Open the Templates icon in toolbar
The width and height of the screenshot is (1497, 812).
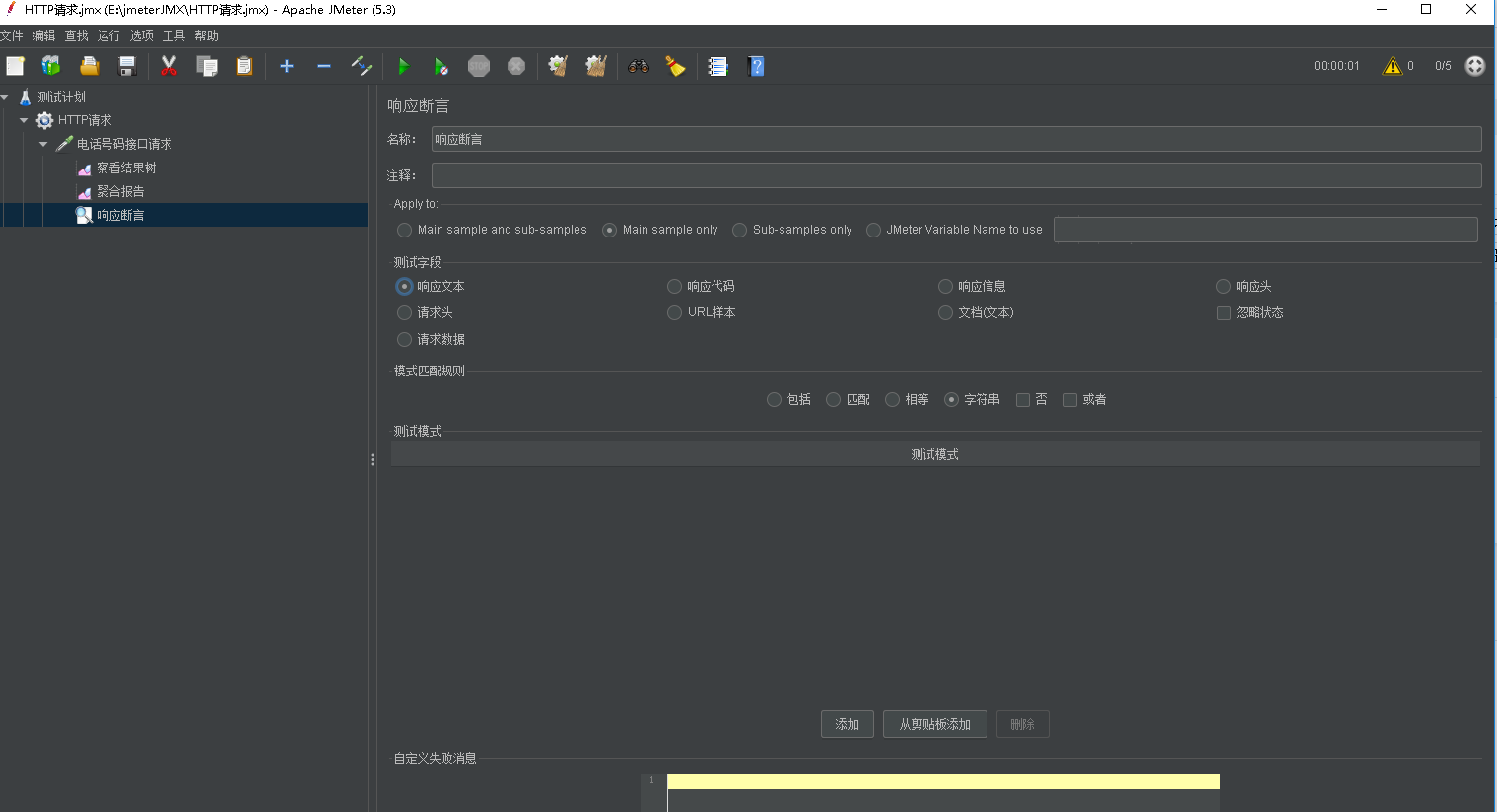click(x=51, y=66)
